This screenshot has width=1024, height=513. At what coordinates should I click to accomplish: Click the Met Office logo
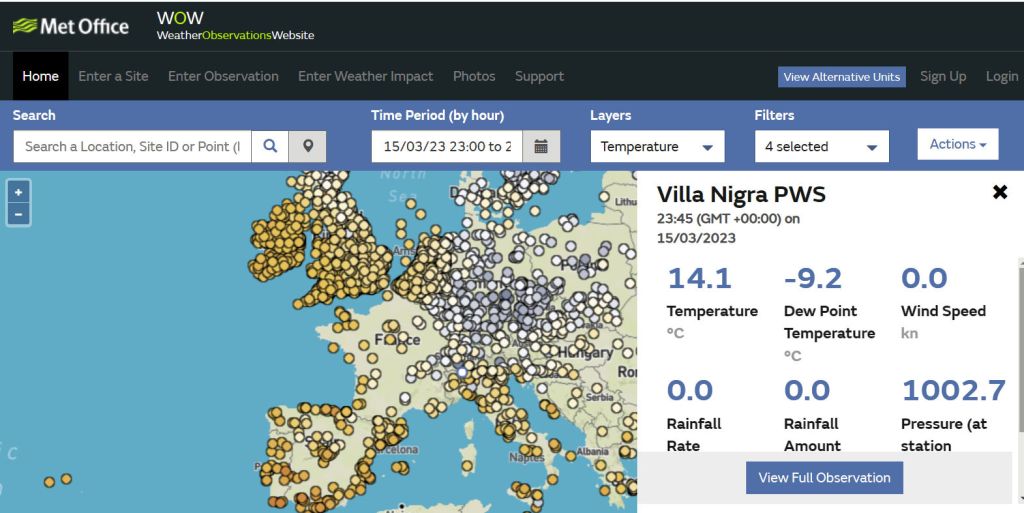click(x=71, y=26)
